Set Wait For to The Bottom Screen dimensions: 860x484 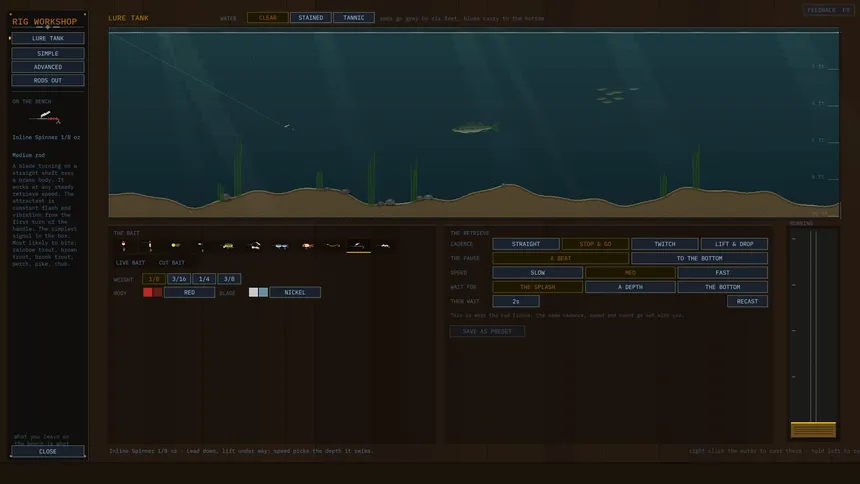point(723,286)
